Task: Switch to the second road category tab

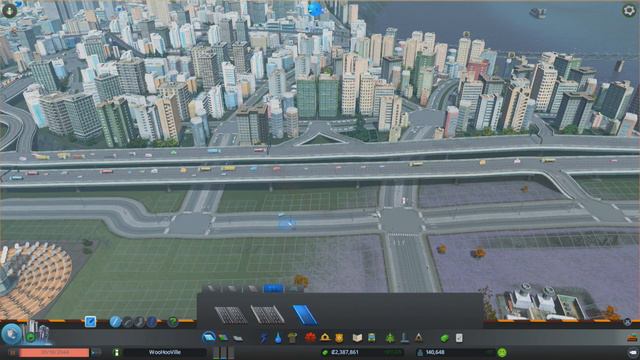Action: pos(232,289)
